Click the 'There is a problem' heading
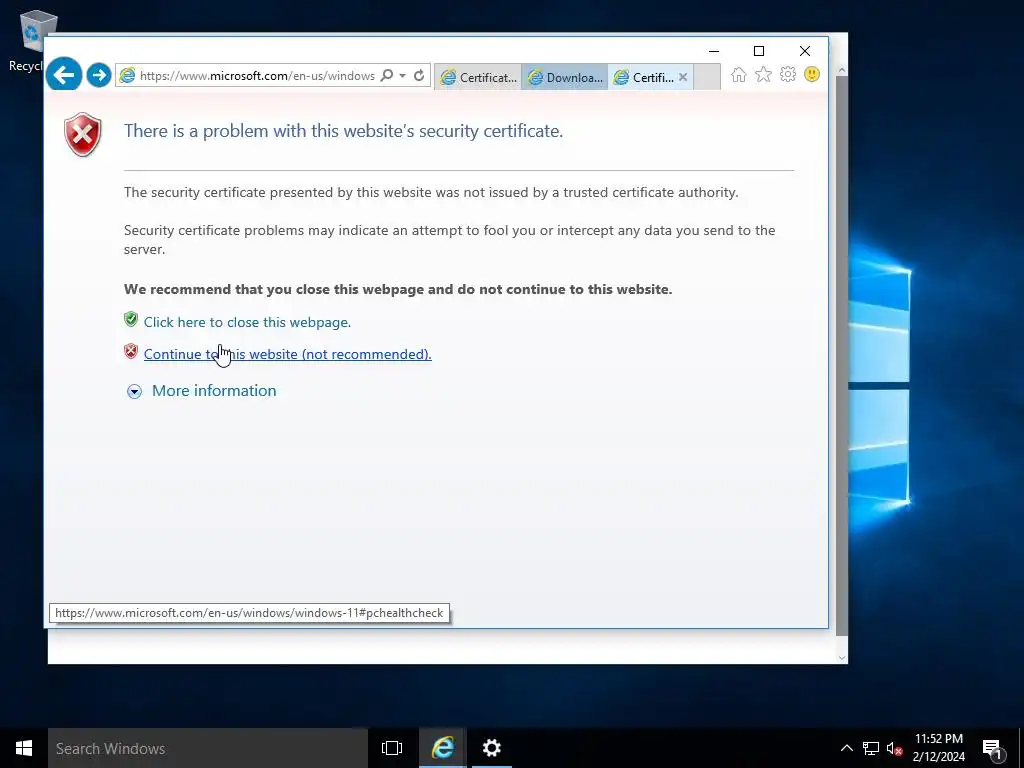This screenshot has width=1024, height=768. [344, 131]
